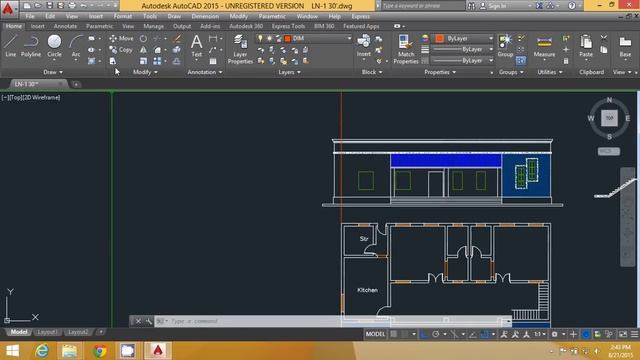Open the lineweight ByLayer dropdown
Image resolution: width=640 pixels, height=360 pixels.
coord(463,49)
